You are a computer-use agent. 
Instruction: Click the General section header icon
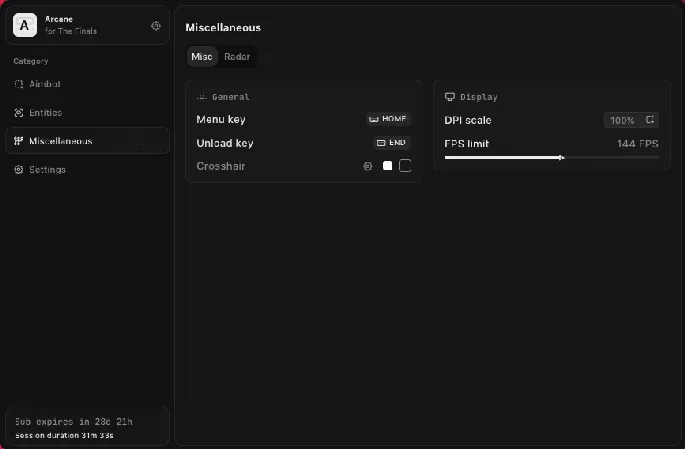(x=201, y=97)
